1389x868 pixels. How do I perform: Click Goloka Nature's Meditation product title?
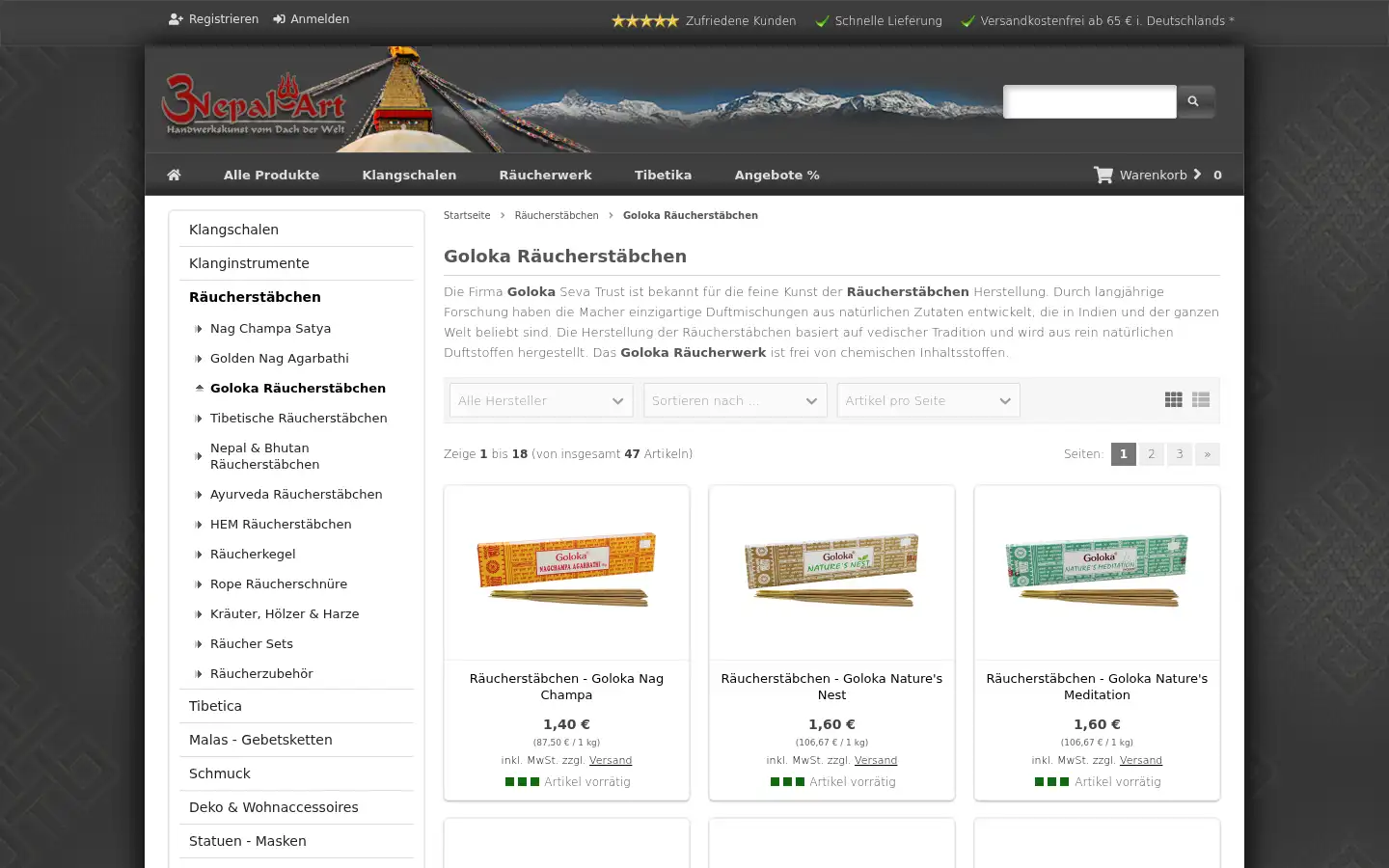[1097, 687]
